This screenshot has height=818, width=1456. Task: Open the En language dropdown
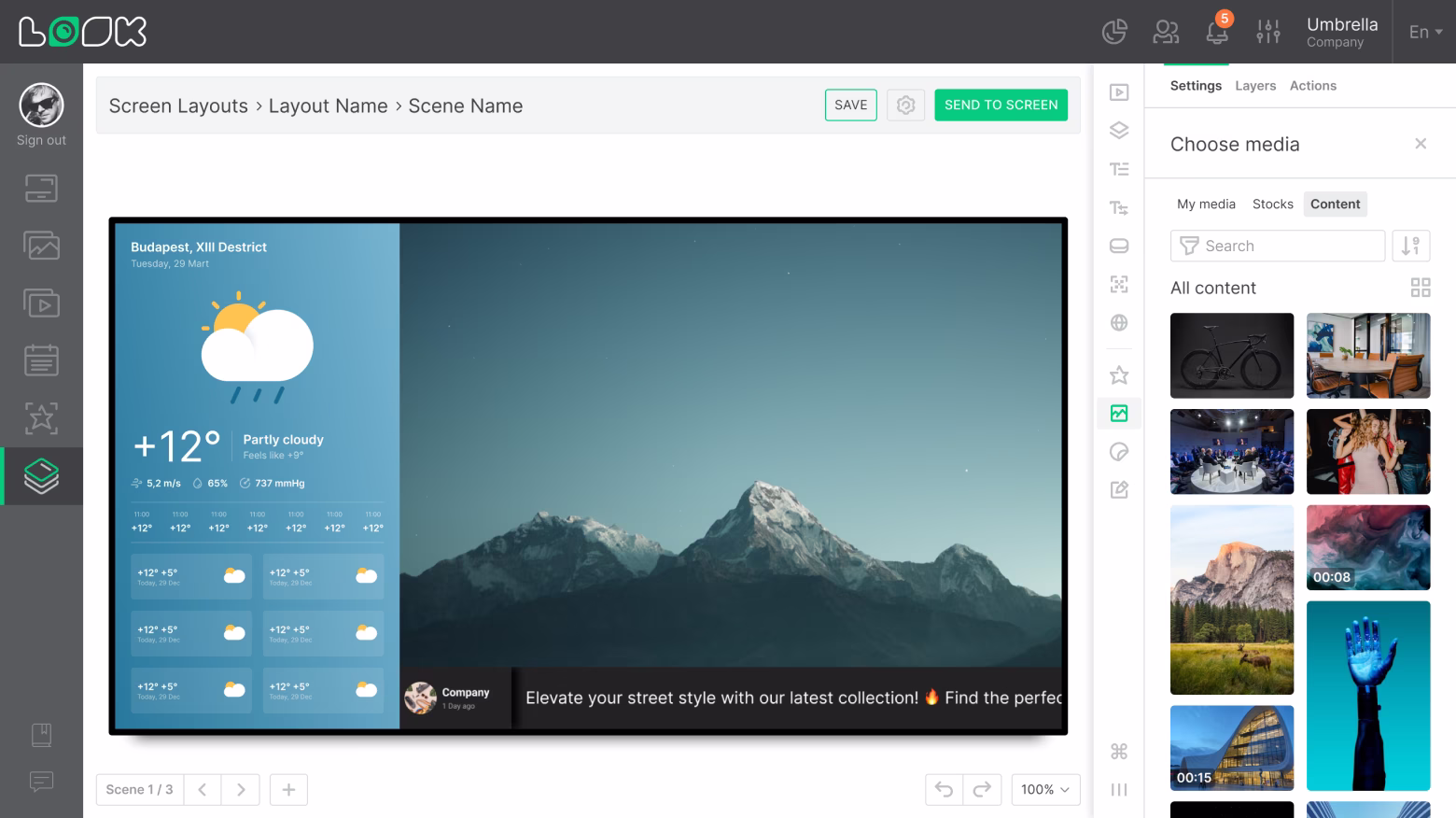(x=1425, y=32)
